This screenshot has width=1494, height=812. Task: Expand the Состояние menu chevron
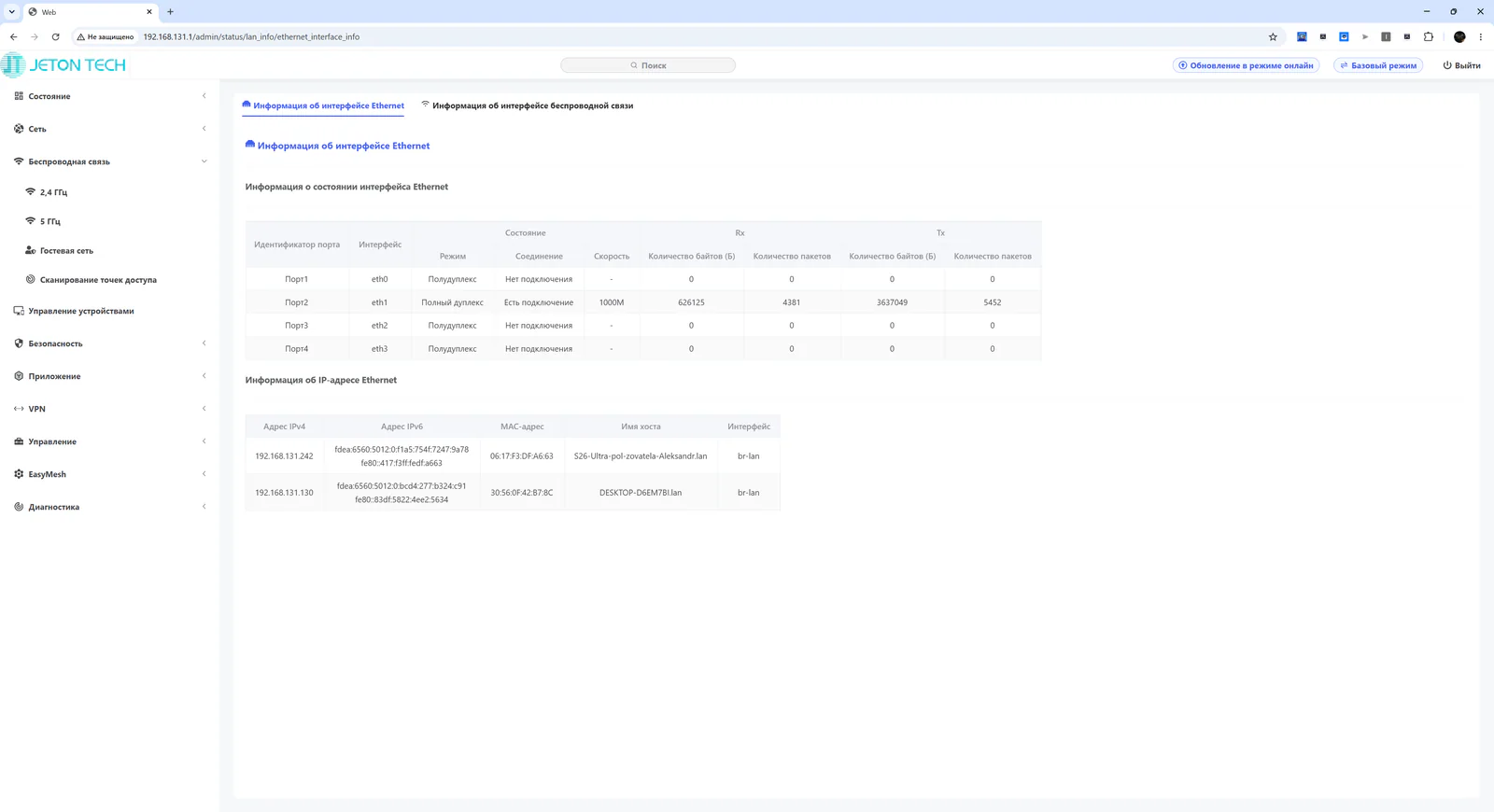point(204,96)
